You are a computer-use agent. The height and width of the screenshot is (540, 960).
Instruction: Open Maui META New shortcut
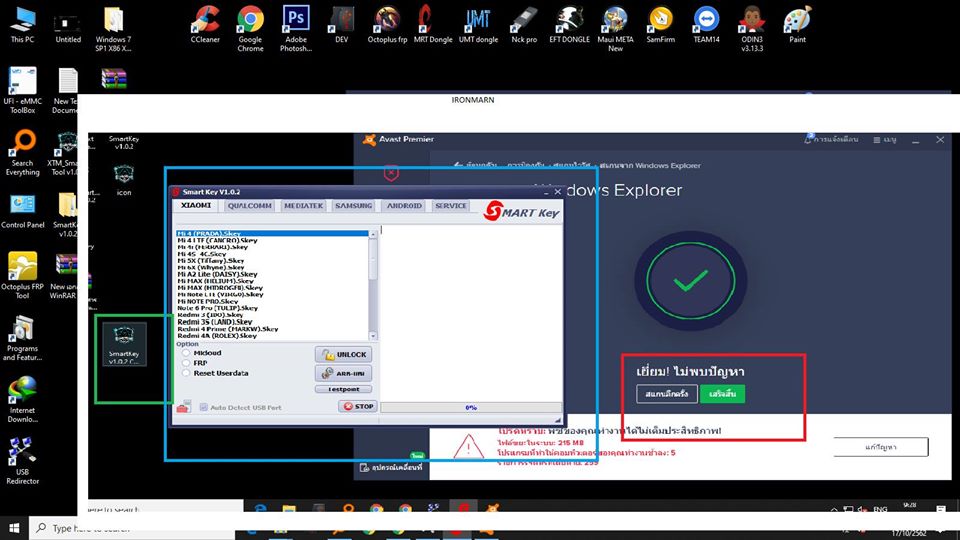point(615,28)
